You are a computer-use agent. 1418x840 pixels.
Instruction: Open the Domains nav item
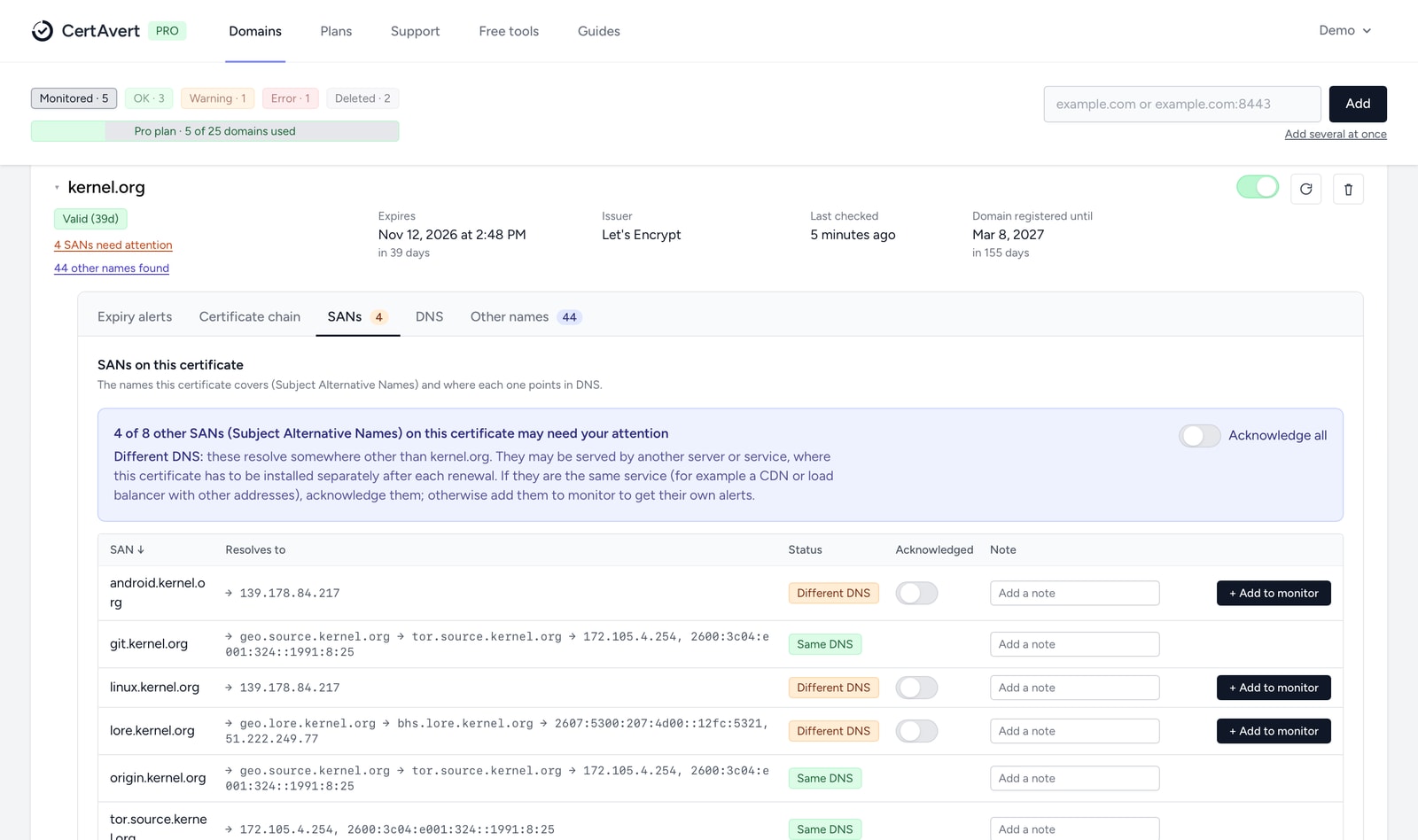(255, 31)
